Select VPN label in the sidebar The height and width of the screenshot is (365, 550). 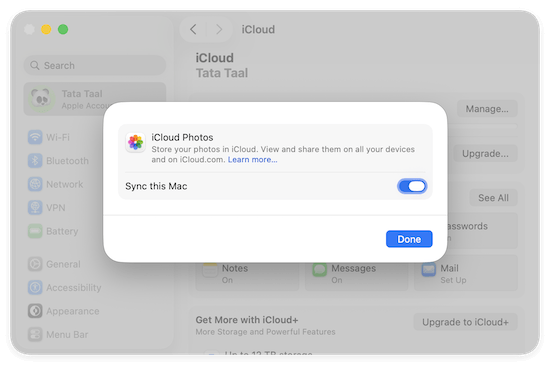(56, 208)
